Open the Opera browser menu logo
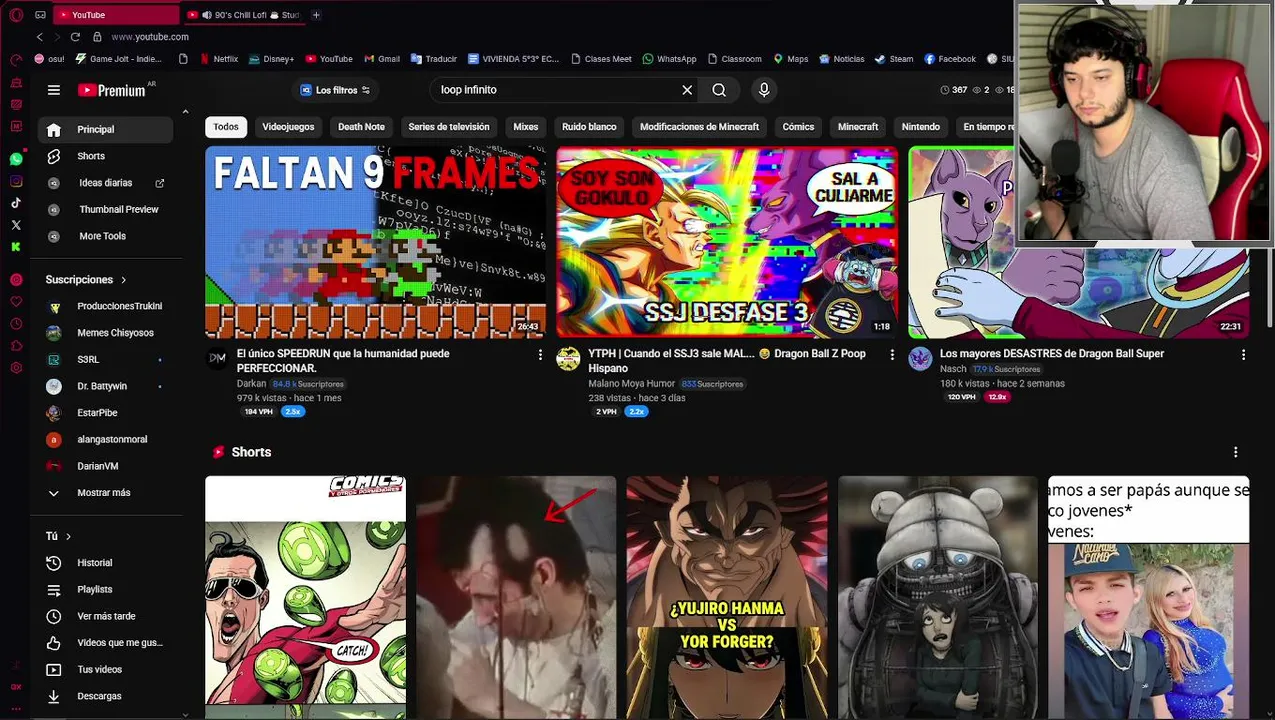 16,15
